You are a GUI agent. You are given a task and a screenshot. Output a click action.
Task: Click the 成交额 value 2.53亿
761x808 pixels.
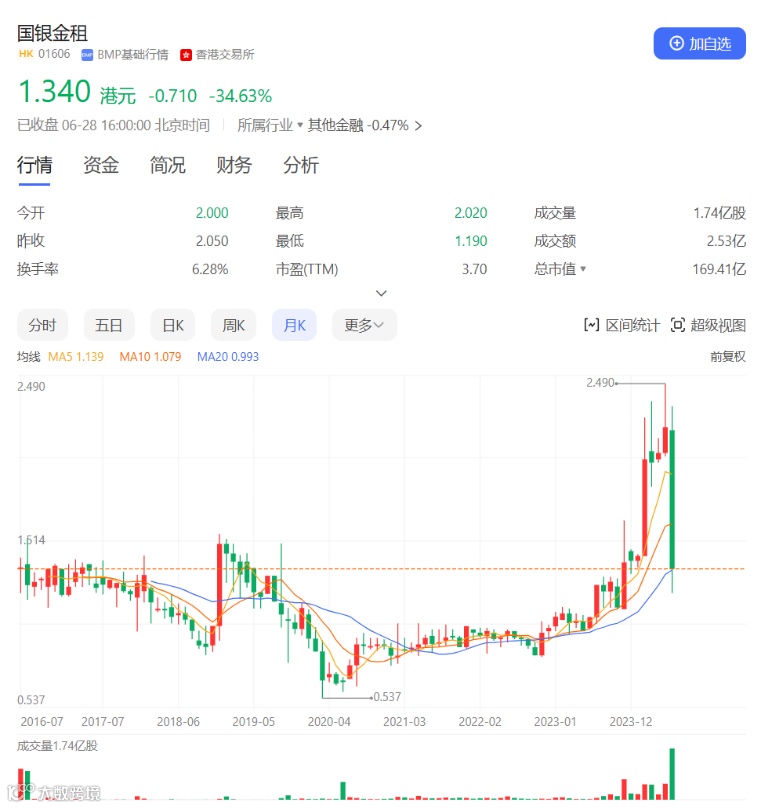click(726, 241)
